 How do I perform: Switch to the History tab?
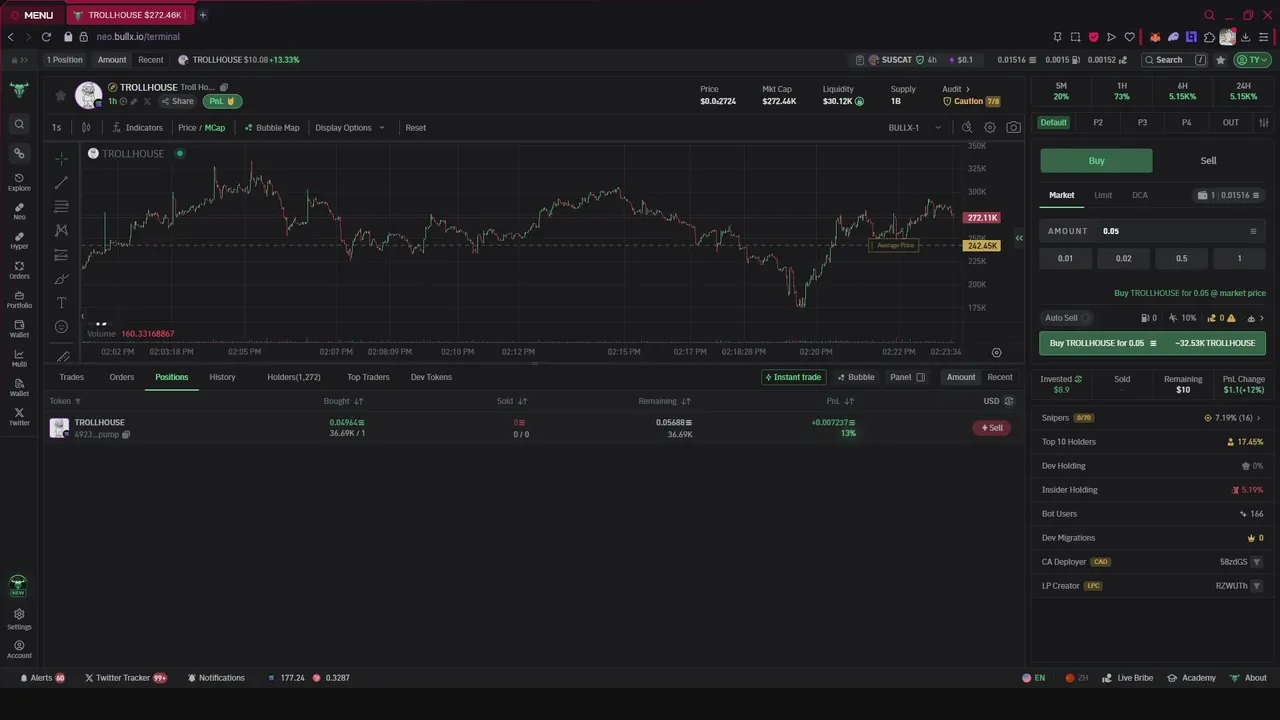(222, 377)
